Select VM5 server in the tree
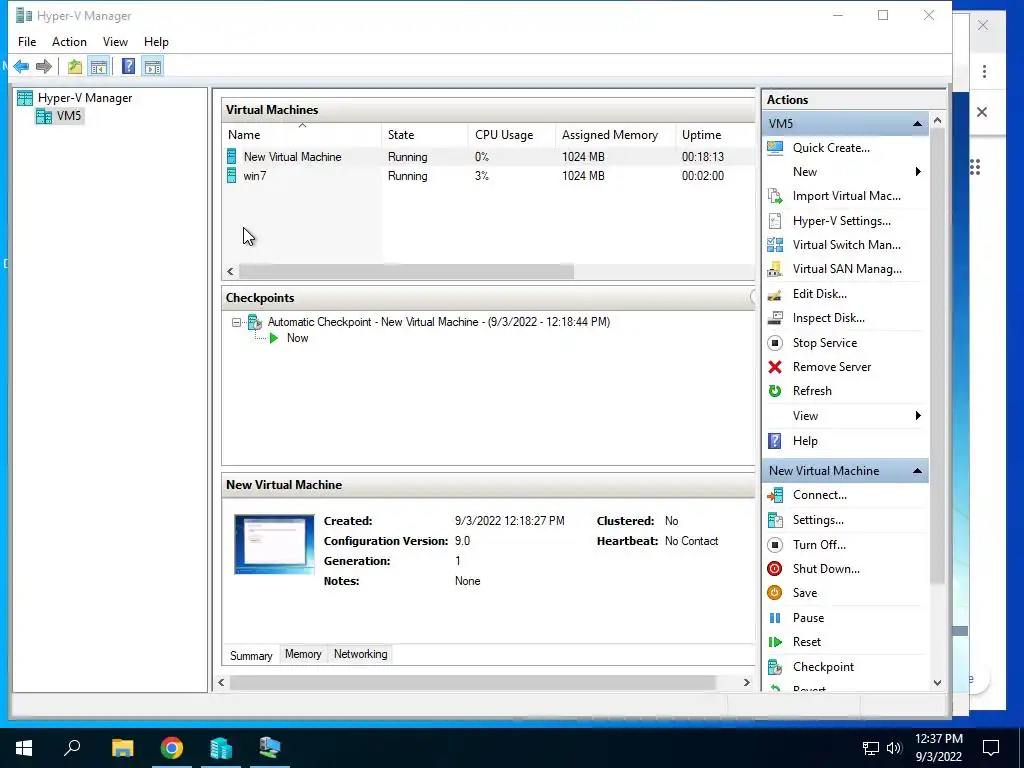Screen dimensions: 1024x768 [69, 116]
